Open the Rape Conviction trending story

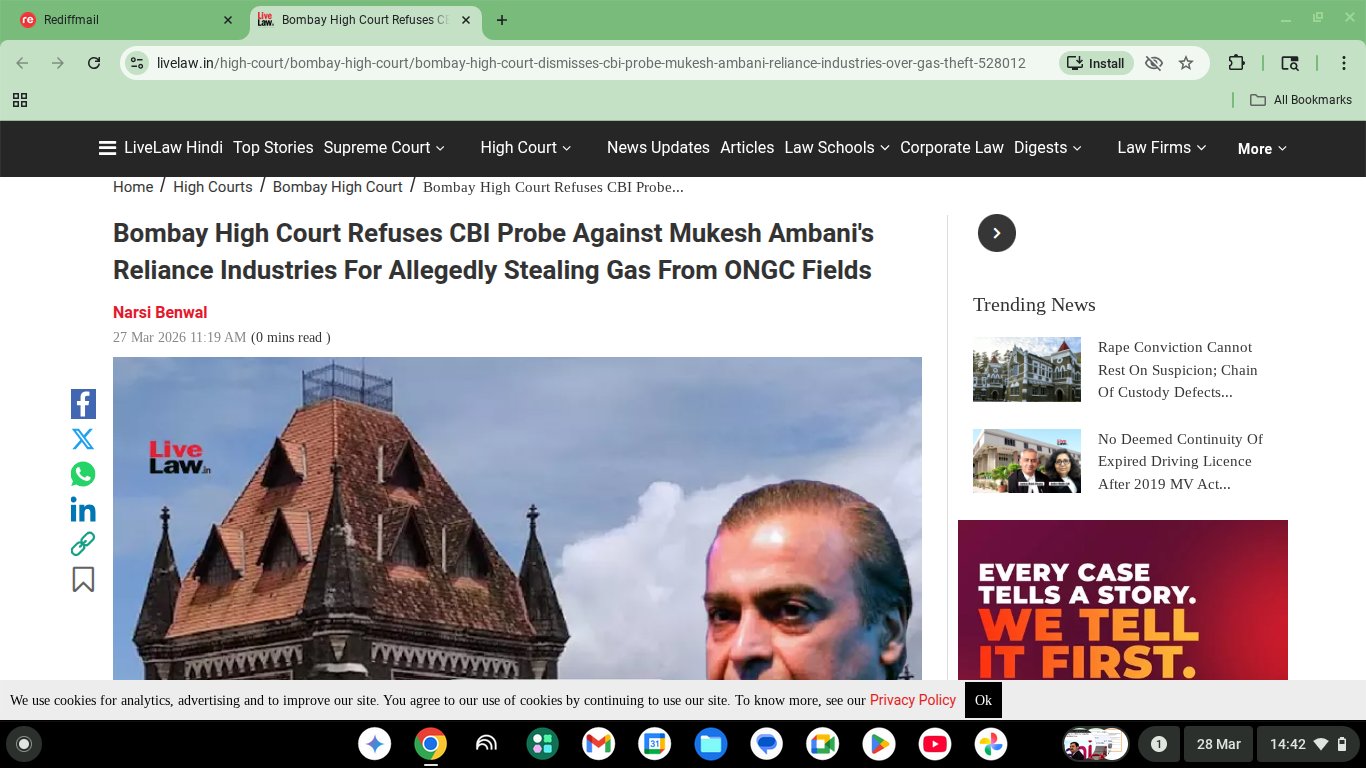click(x=1178, y=370)
